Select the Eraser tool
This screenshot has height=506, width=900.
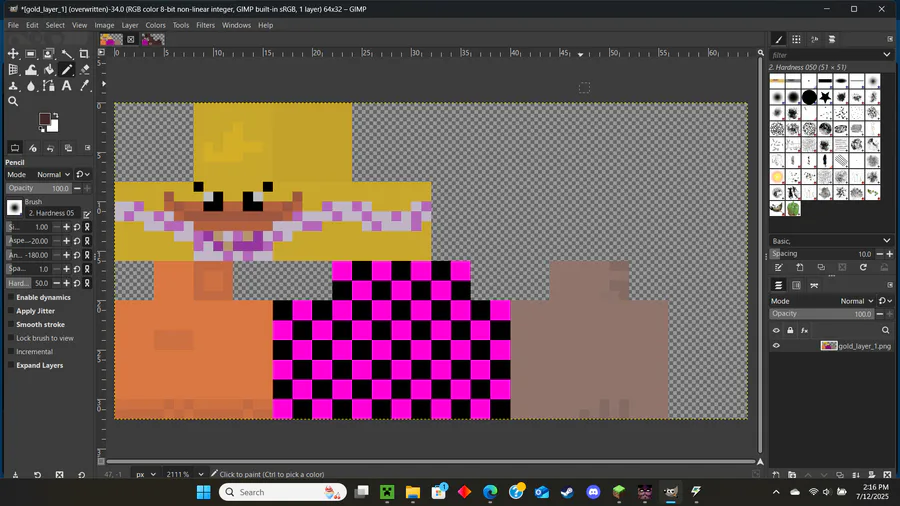click(84, 69)
